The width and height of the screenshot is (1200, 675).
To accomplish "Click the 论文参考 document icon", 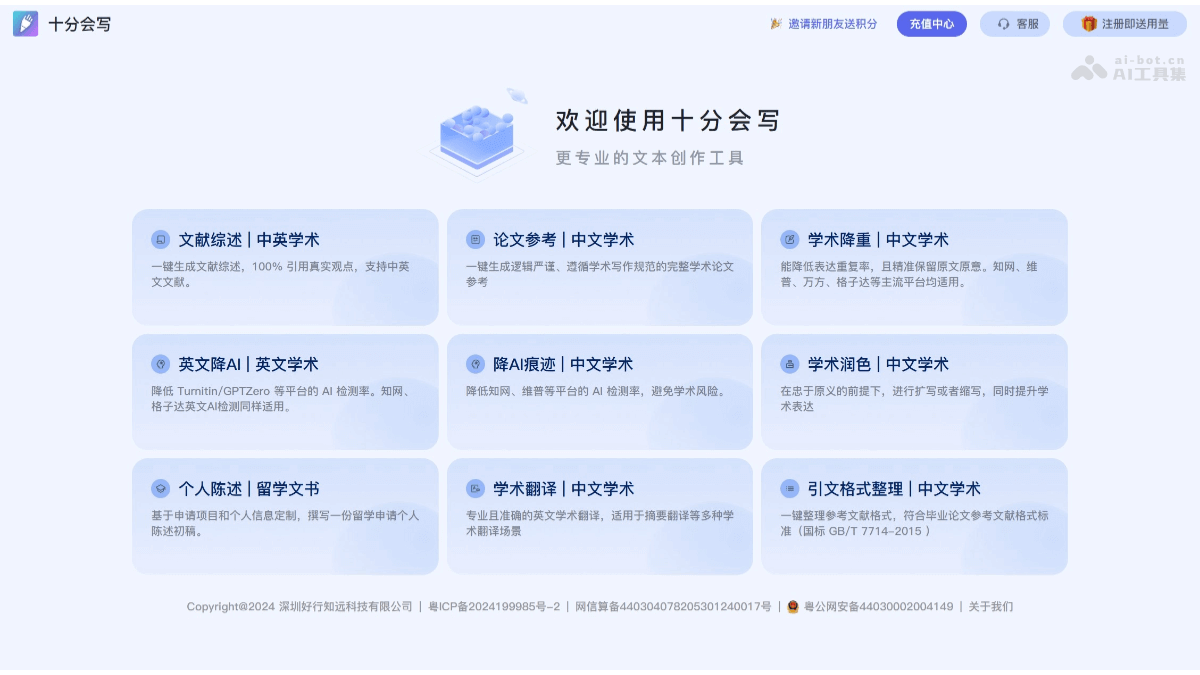I will point(475,239).
